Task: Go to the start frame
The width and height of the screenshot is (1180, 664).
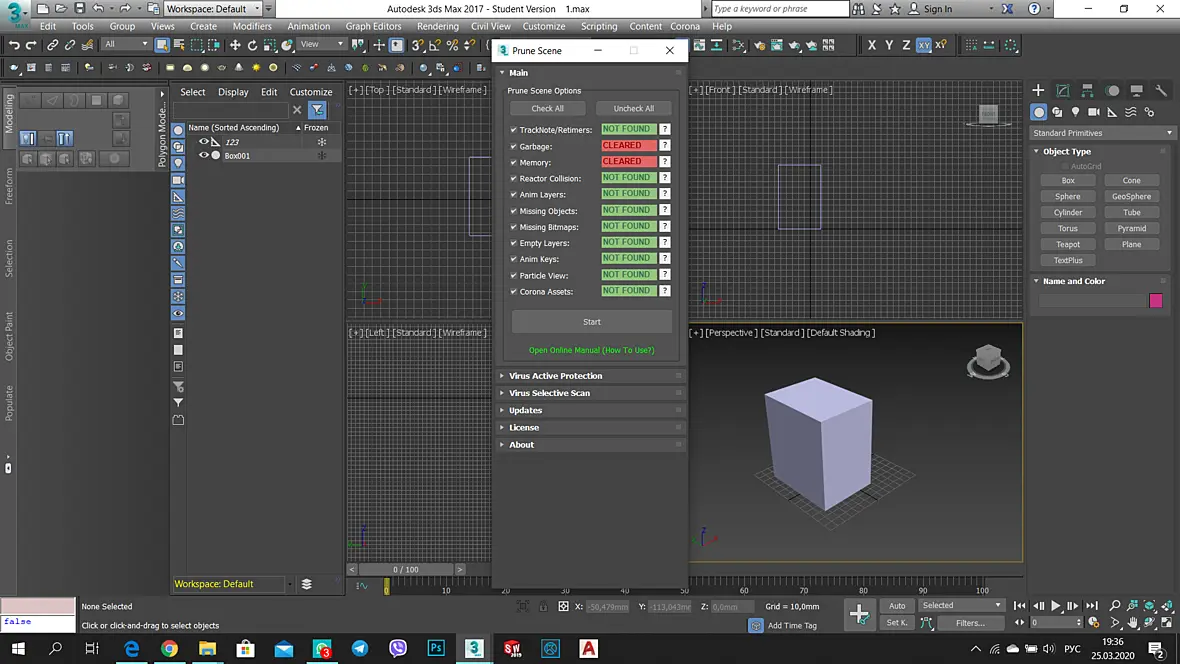Action: click(1020, 605)
